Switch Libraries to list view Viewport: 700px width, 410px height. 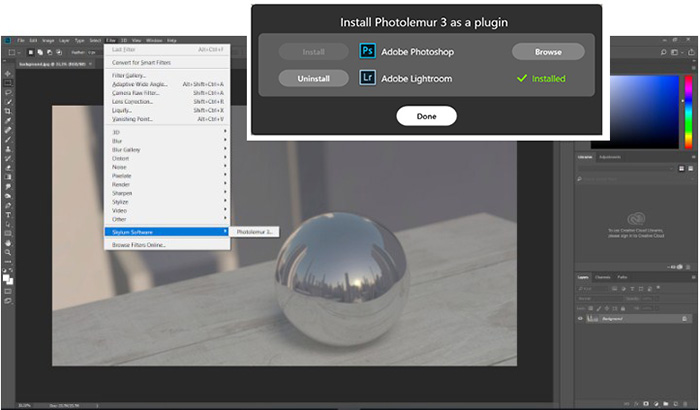[x=691, y=168]
